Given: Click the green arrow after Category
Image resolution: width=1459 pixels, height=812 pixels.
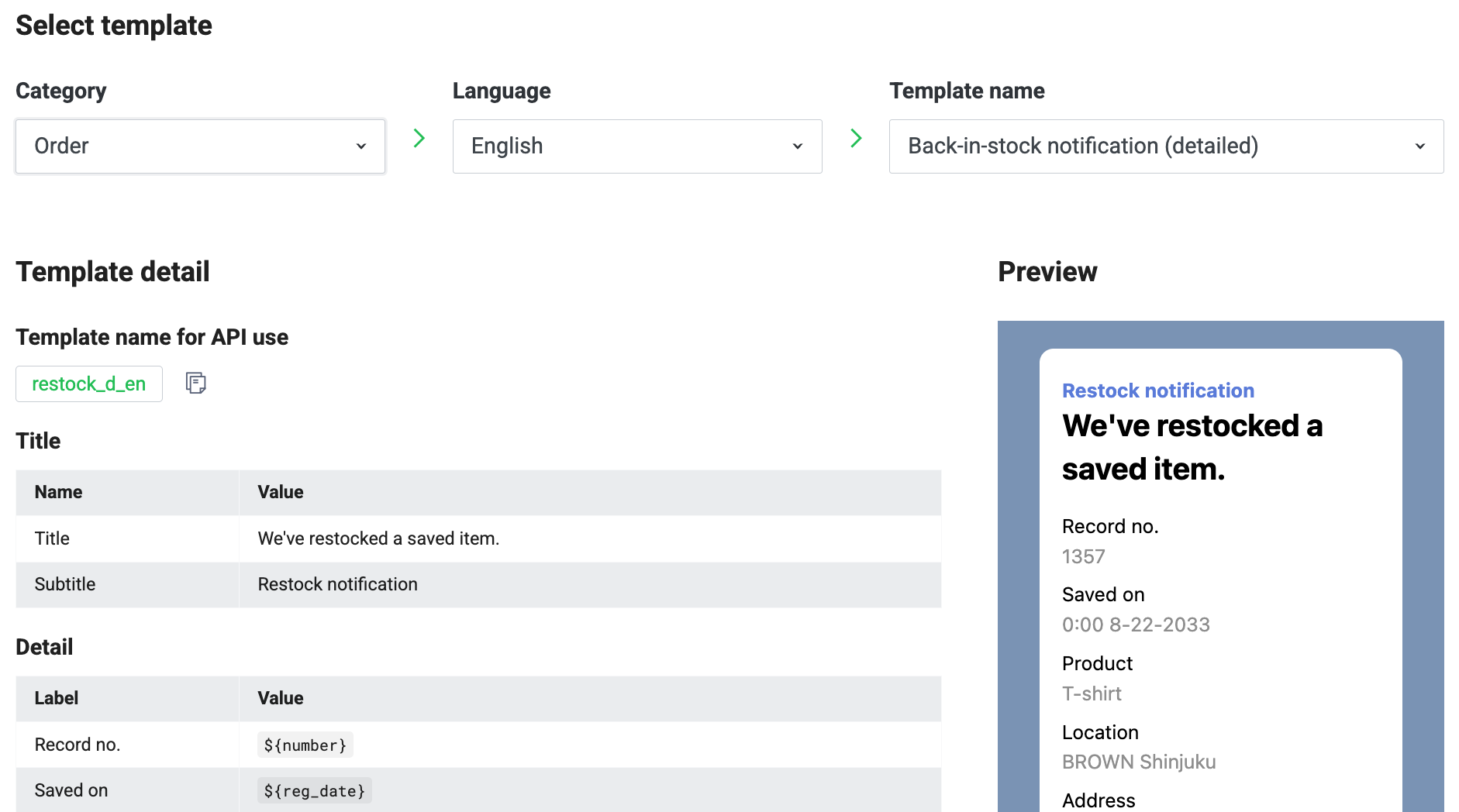Looking at the screenshot, I should click(419, 139).
